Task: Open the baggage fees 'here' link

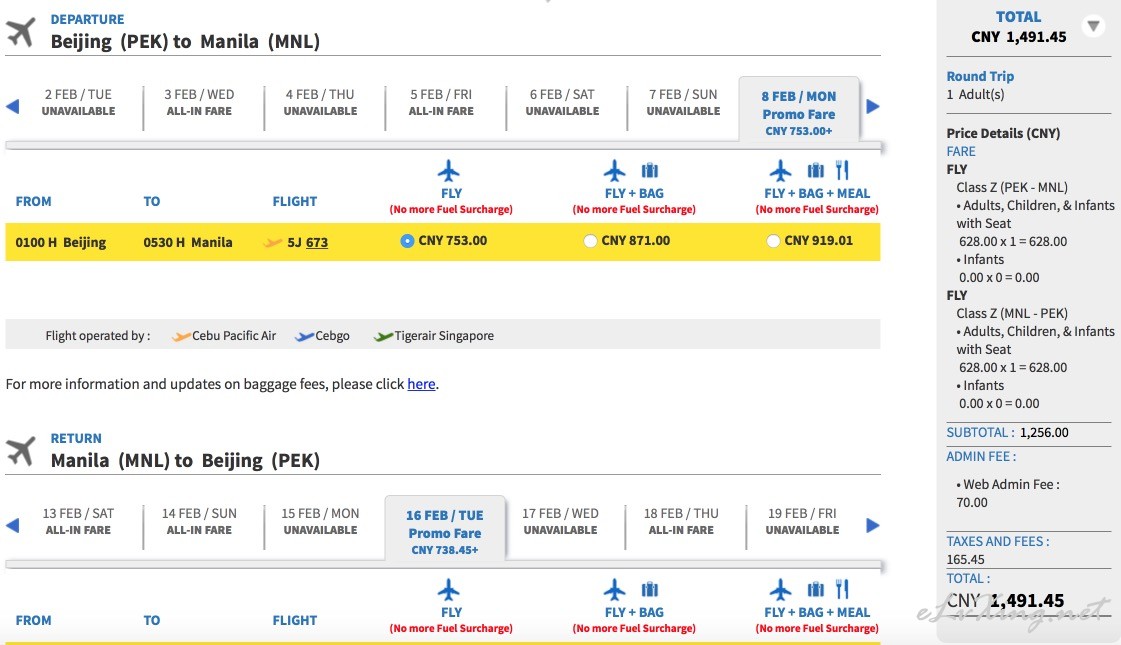Action: (x=421, y=384)
